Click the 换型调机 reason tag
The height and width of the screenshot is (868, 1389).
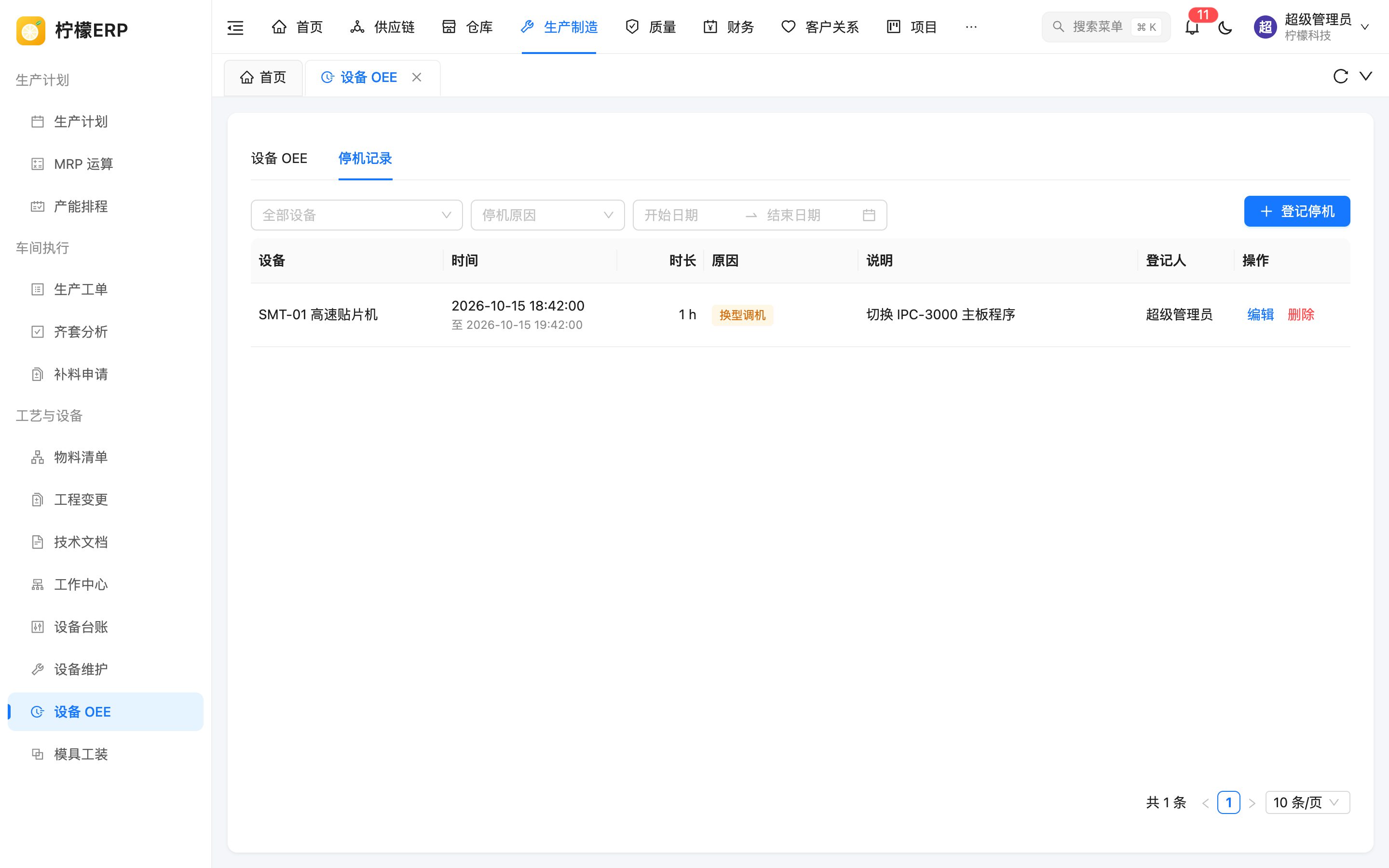click(742, 315)
